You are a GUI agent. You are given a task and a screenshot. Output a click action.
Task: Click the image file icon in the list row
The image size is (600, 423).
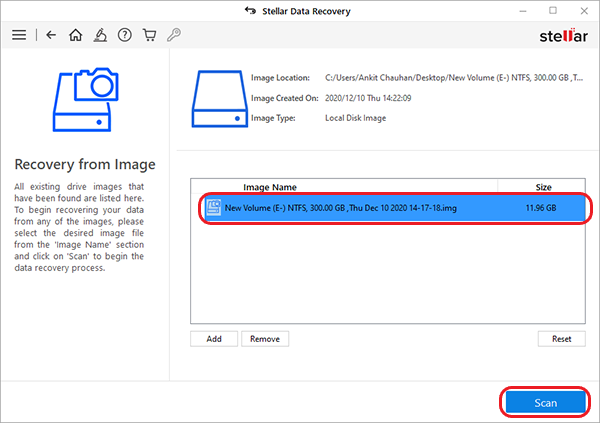coord(213,208)
